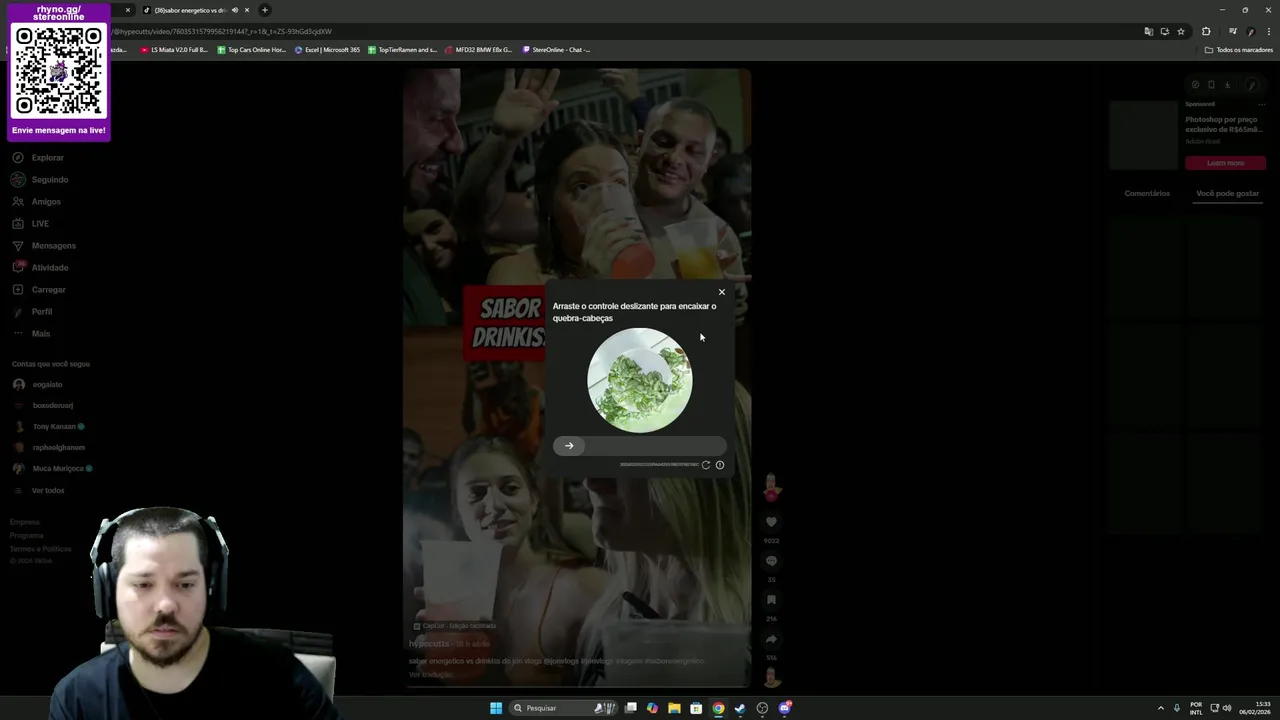Click Ver tradução under the caption
This screenshot has width=1280, height=720.
[x=431, y=675]
